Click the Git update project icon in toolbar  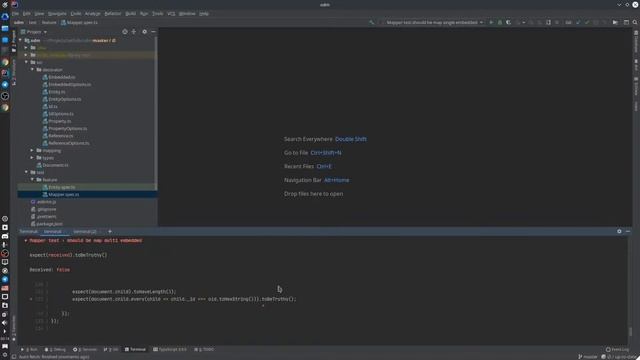[x=578, y=22]
